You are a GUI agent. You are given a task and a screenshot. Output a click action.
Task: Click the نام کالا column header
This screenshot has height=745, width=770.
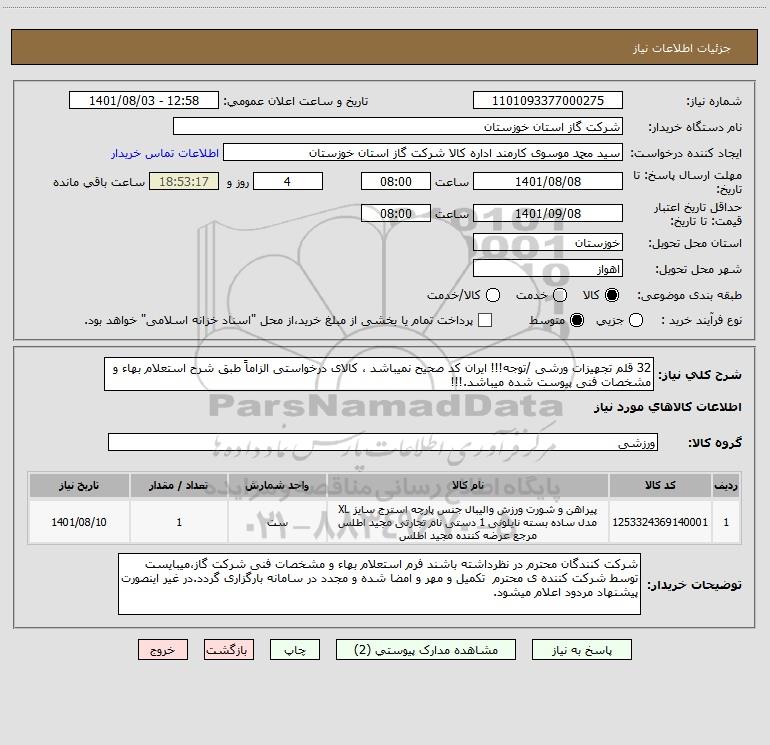click(468, 485)
